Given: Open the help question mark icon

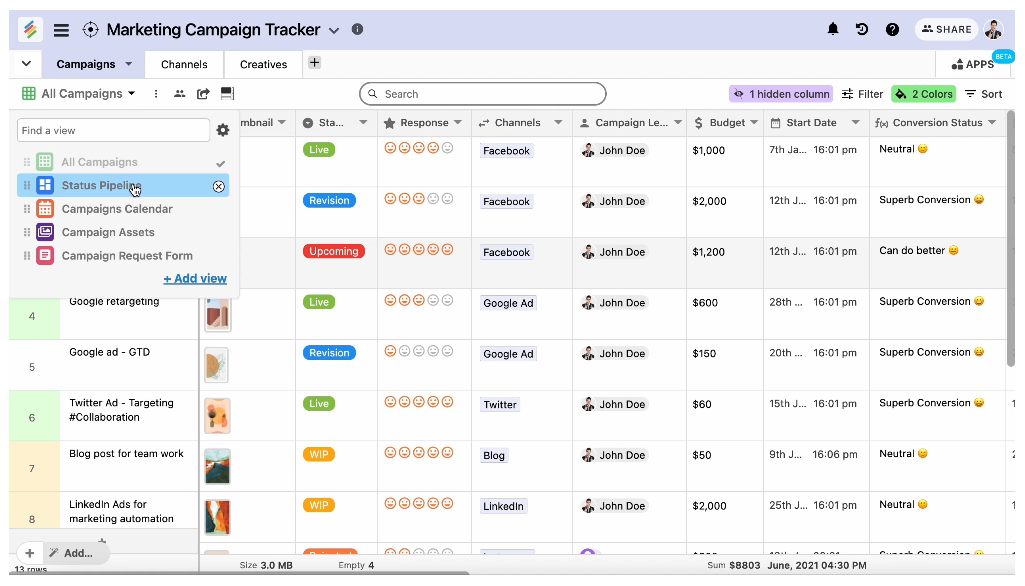Looking at the screenshot, I should tap(892, 29).
